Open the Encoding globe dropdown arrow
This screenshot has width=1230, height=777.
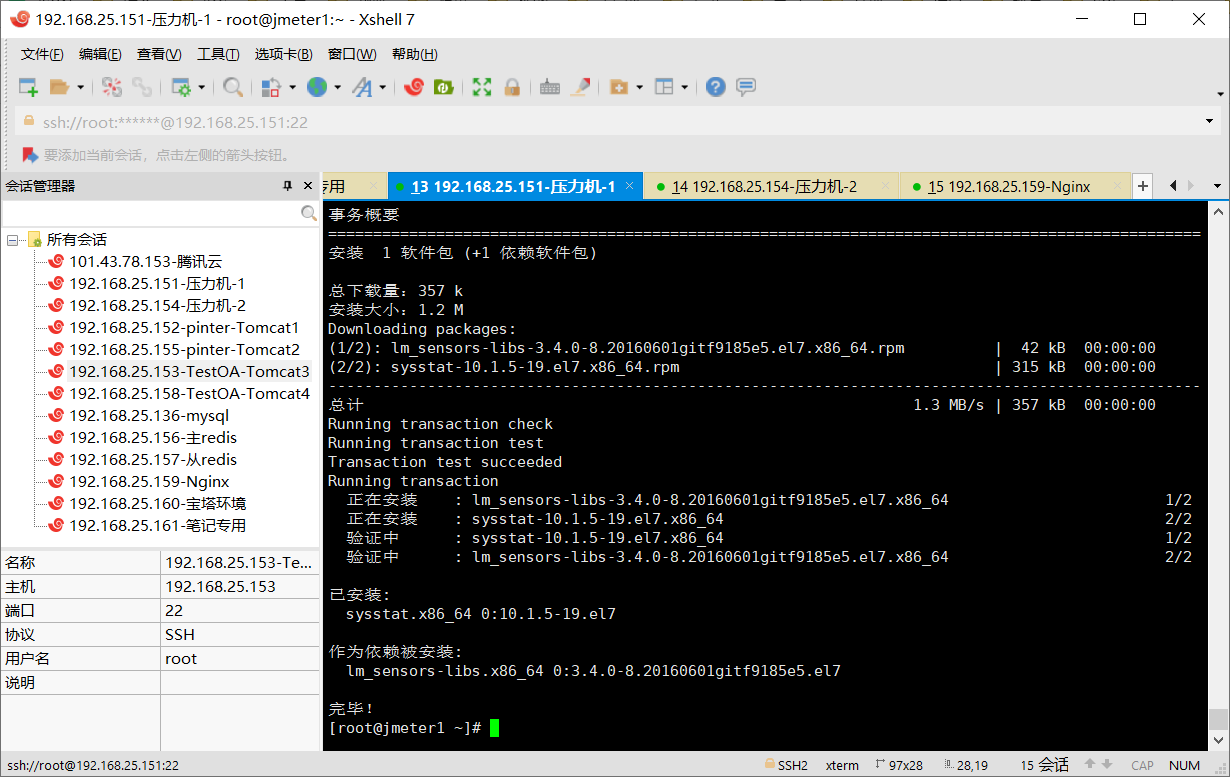coord(338,87)
